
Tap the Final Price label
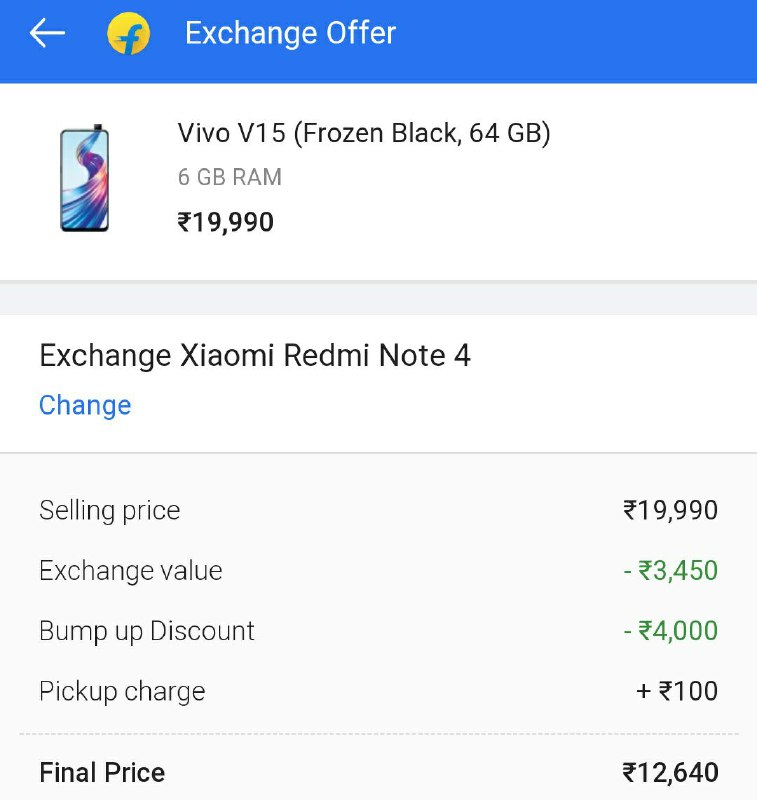coord(102,772)
